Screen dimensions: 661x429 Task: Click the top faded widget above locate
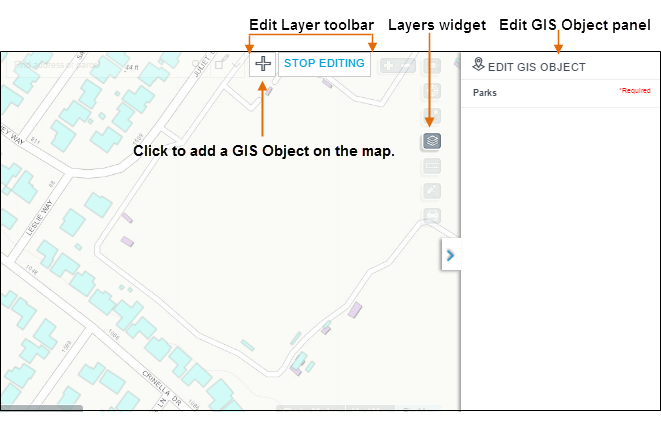(432, 67)
